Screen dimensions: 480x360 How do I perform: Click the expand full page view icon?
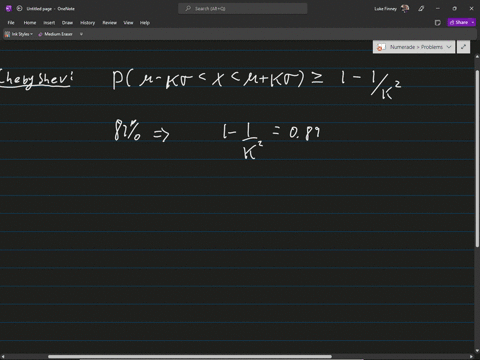click(x=463, y=47)
